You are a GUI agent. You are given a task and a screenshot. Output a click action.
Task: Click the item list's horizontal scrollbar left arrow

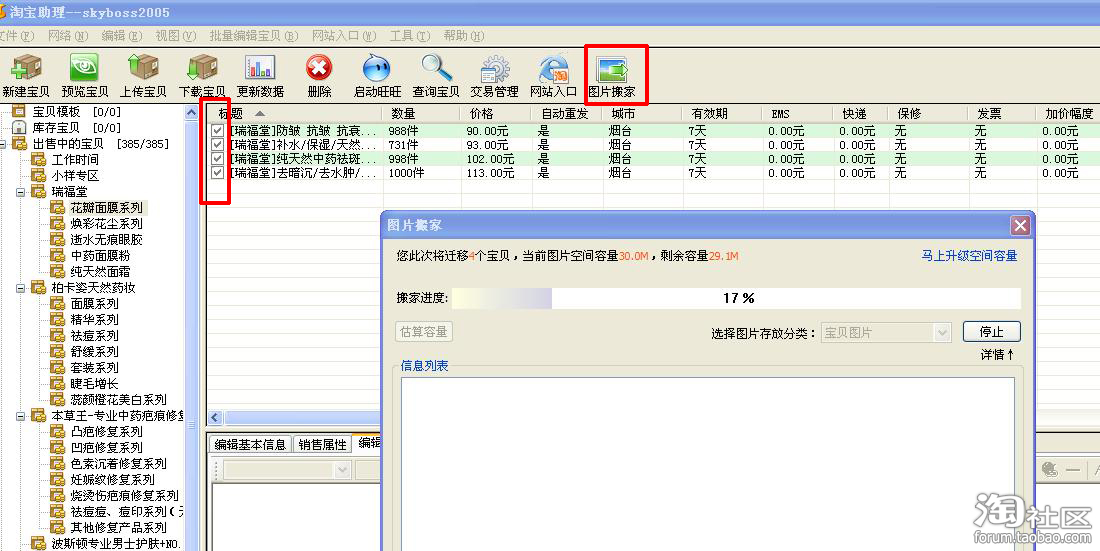tap(215, 418)
